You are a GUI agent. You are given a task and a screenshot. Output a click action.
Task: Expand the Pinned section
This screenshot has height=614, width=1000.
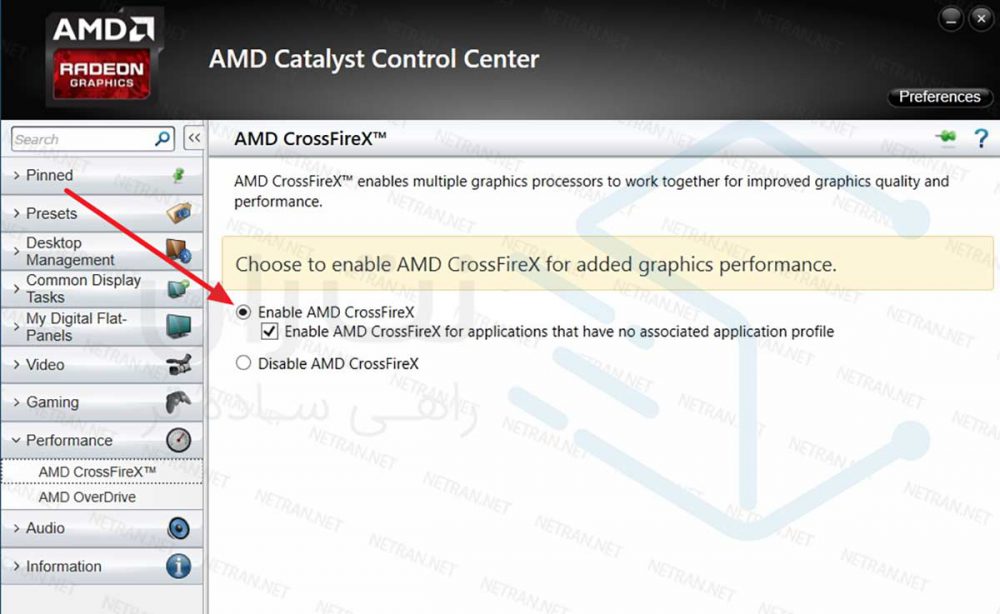[49, 175]
